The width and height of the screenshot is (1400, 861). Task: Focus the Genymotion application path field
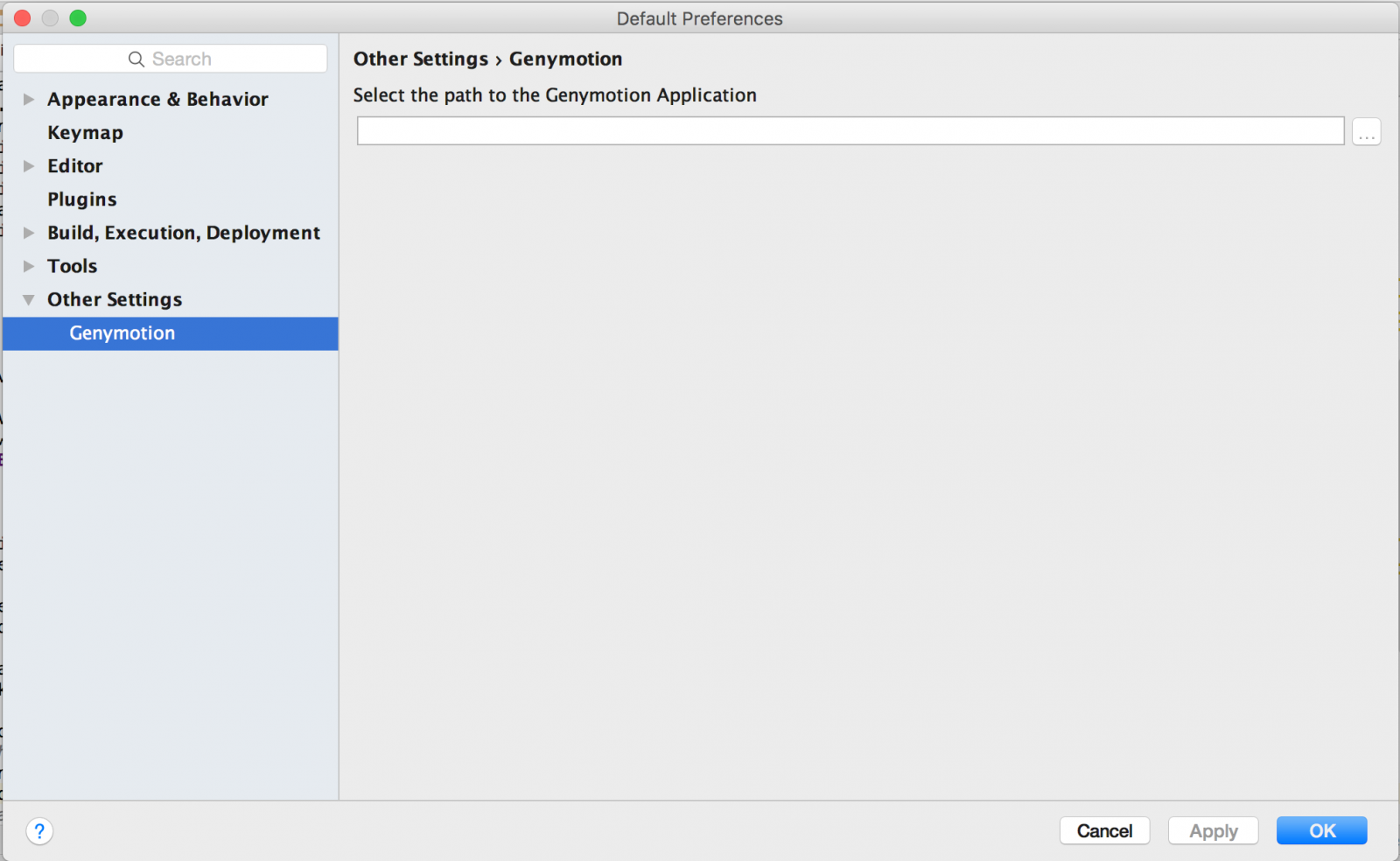point(850,131)
